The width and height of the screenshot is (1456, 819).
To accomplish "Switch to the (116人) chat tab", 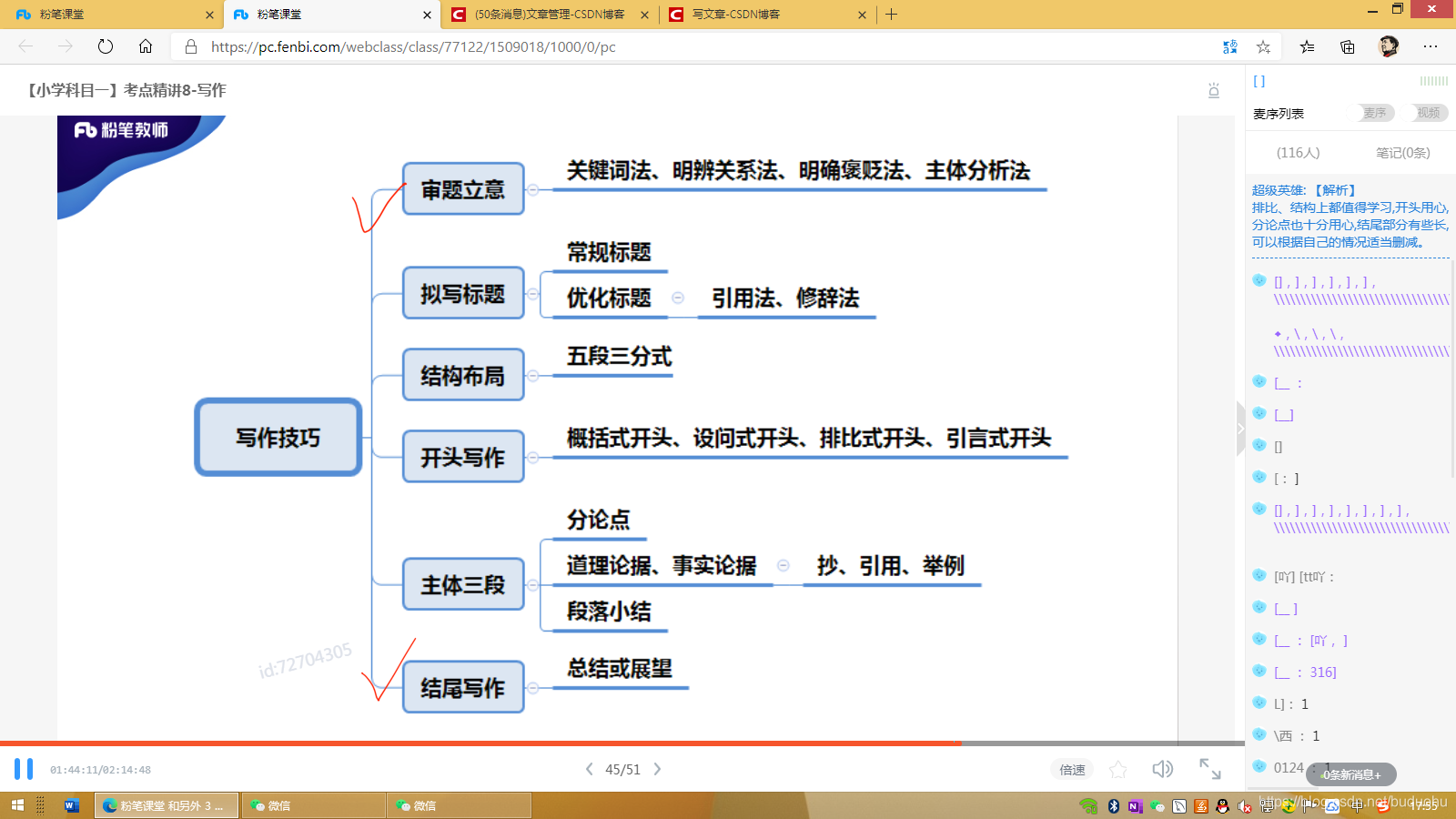I will pos(1298,153).
